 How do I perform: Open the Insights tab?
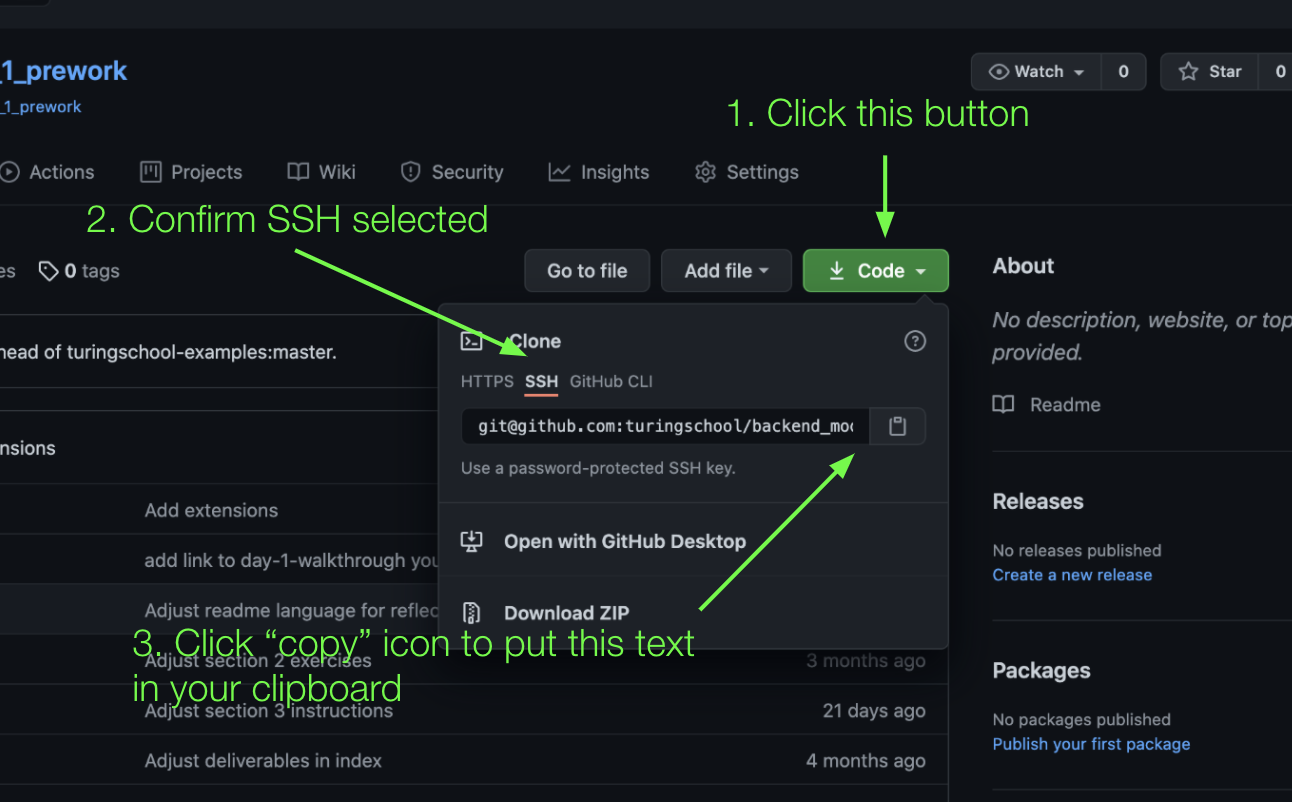tap(599, 172)
